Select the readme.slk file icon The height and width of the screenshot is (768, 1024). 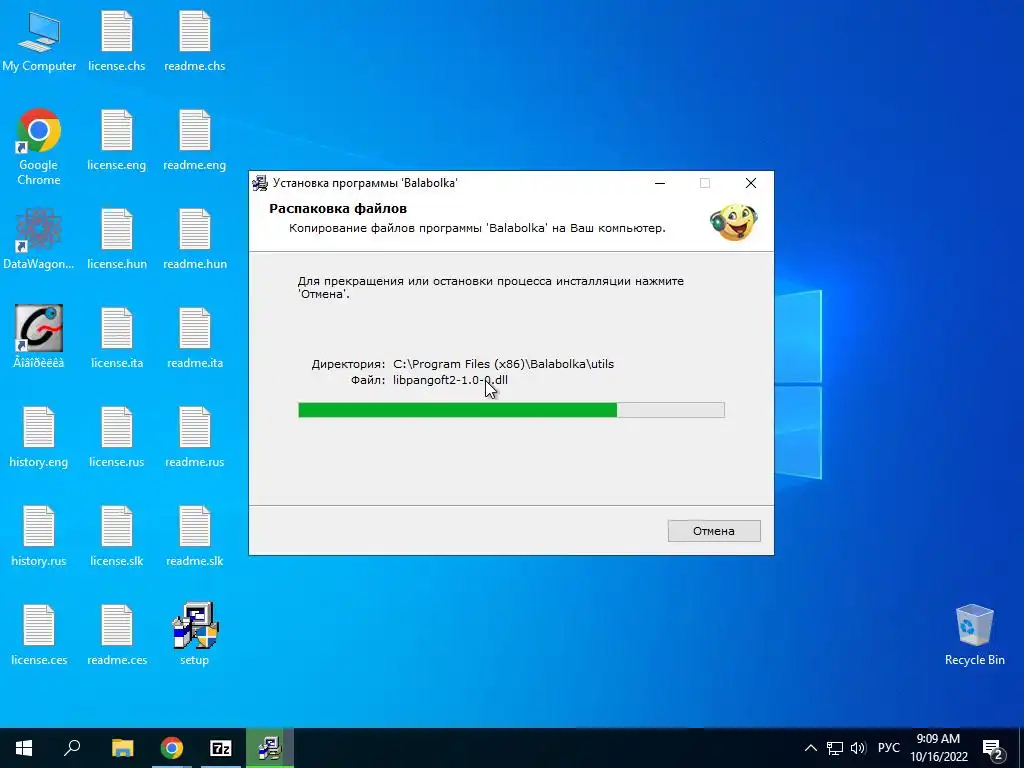pyautogui.click(x=195, y=536)
